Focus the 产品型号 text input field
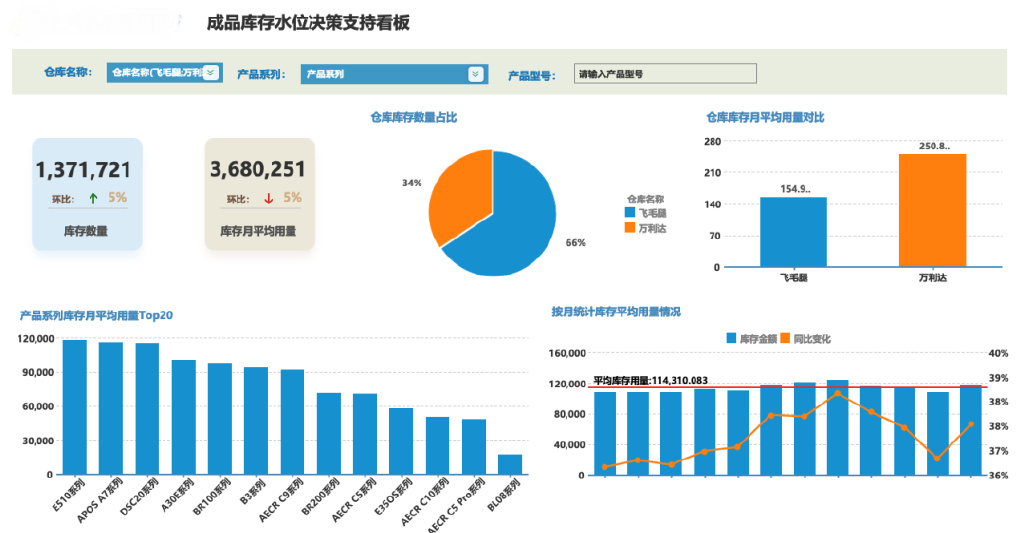The image size is (1024, 533). click(665, 74)
